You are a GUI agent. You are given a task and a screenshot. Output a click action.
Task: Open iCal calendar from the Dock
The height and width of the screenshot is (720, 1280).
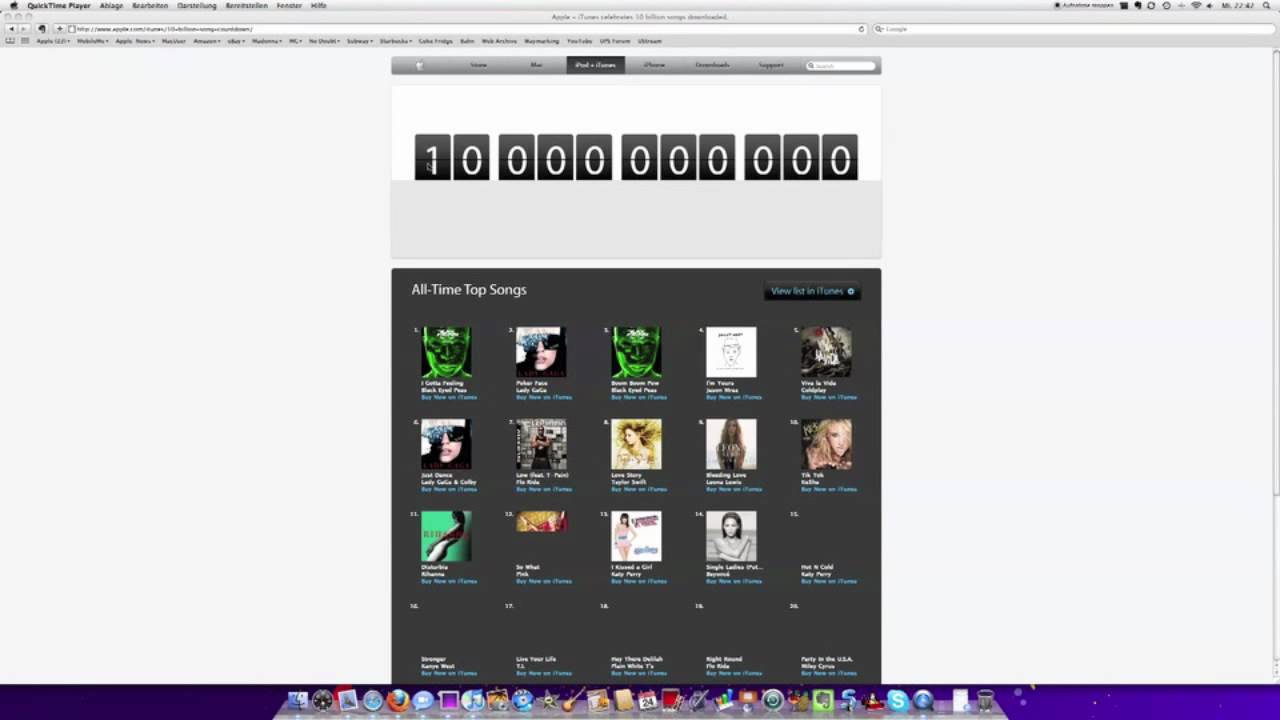click(x=647, y=701)
